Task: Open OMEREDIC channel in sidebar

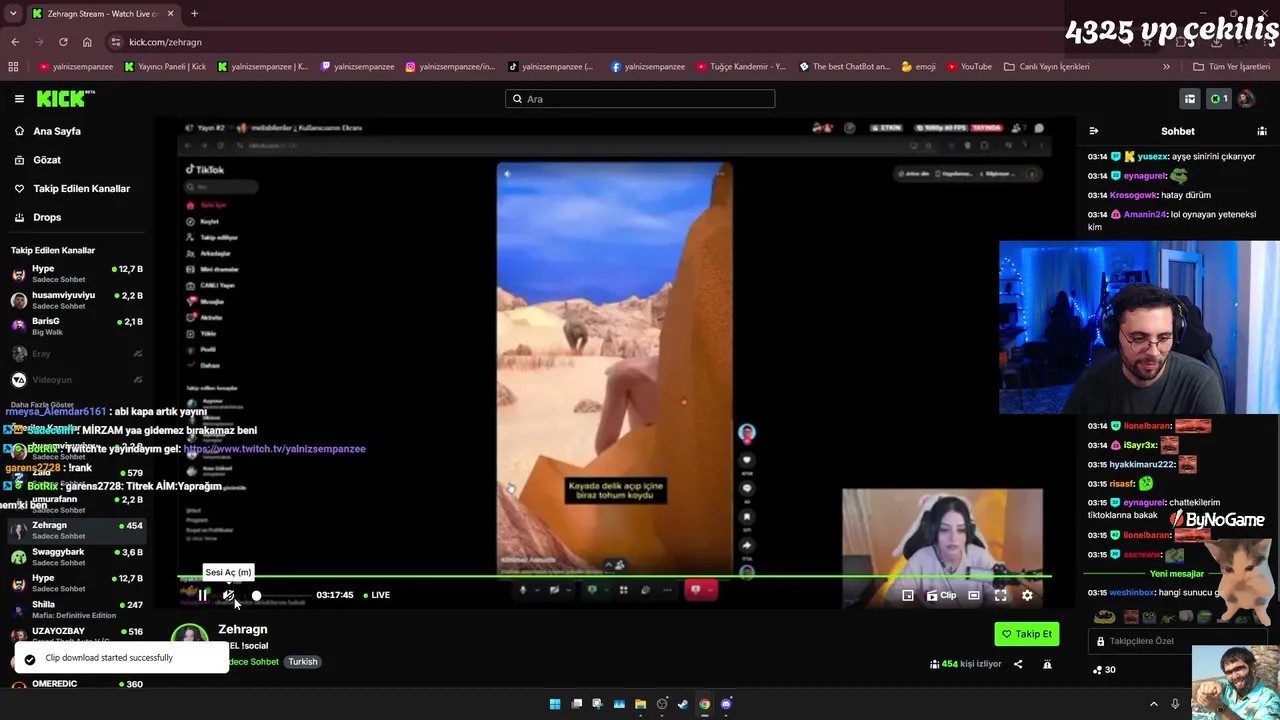Action: pyautogui.click(x=77, y=684)
